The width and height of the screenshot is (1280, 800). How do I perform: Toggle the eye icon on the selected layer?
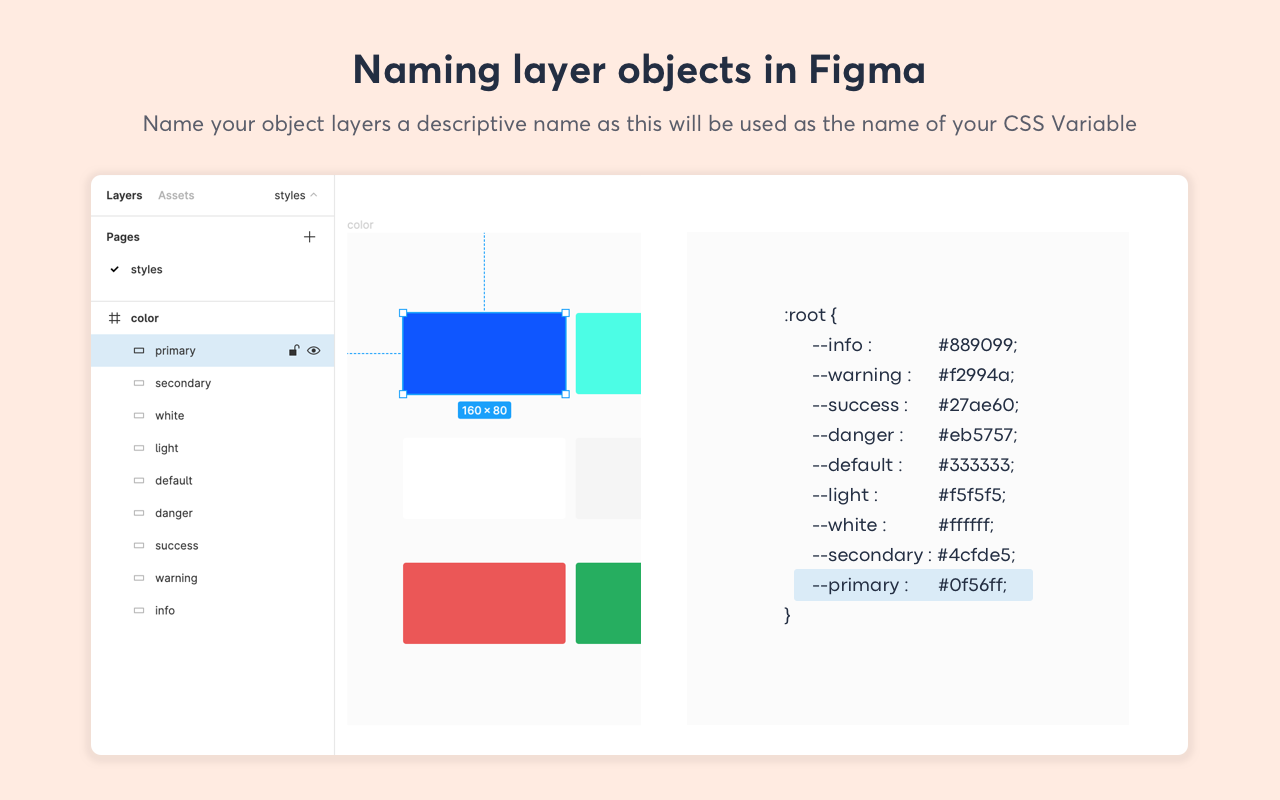click(313, 350)
